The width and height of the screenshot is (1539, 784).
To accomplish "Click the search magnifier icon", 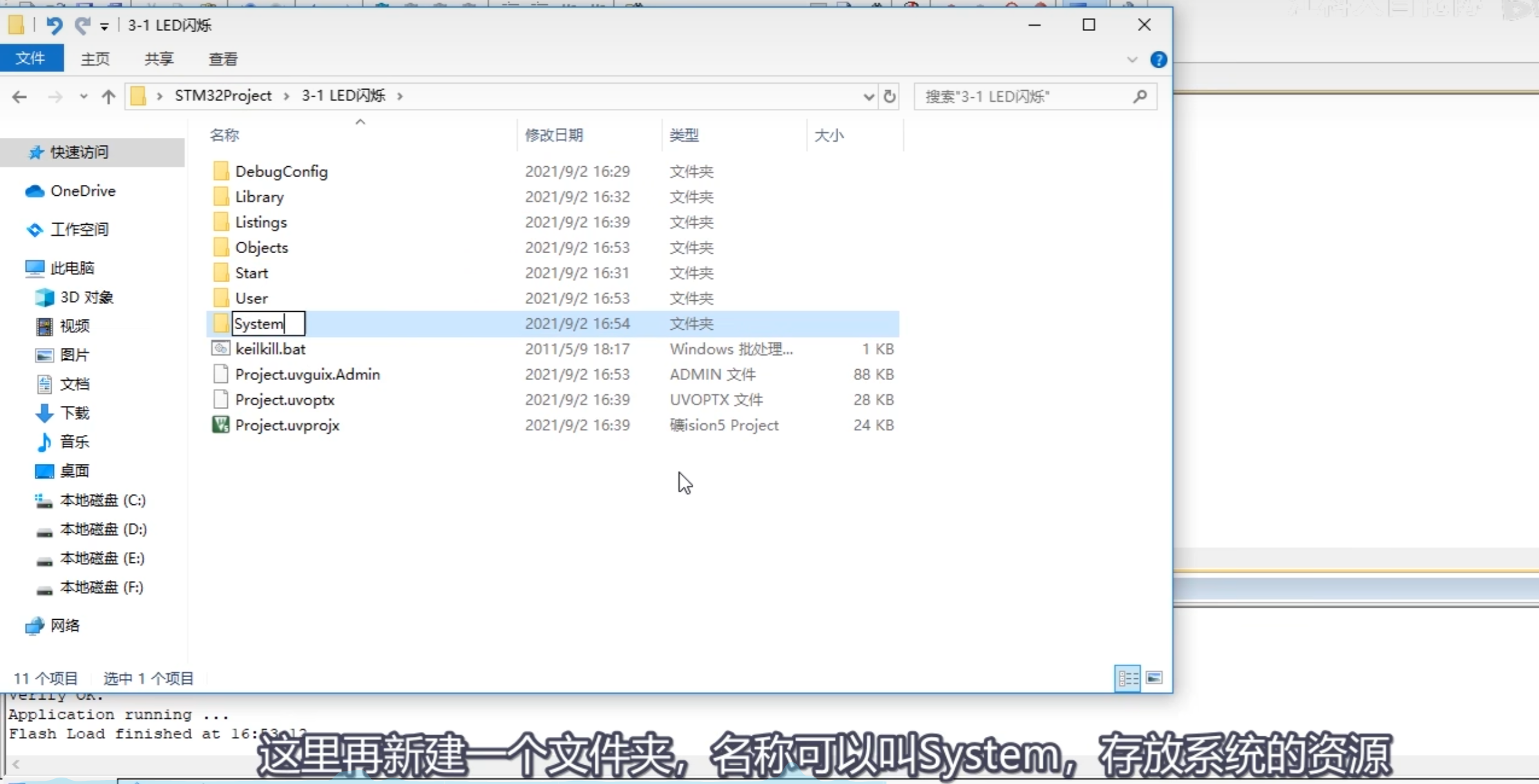I will tap(1140, 97).
